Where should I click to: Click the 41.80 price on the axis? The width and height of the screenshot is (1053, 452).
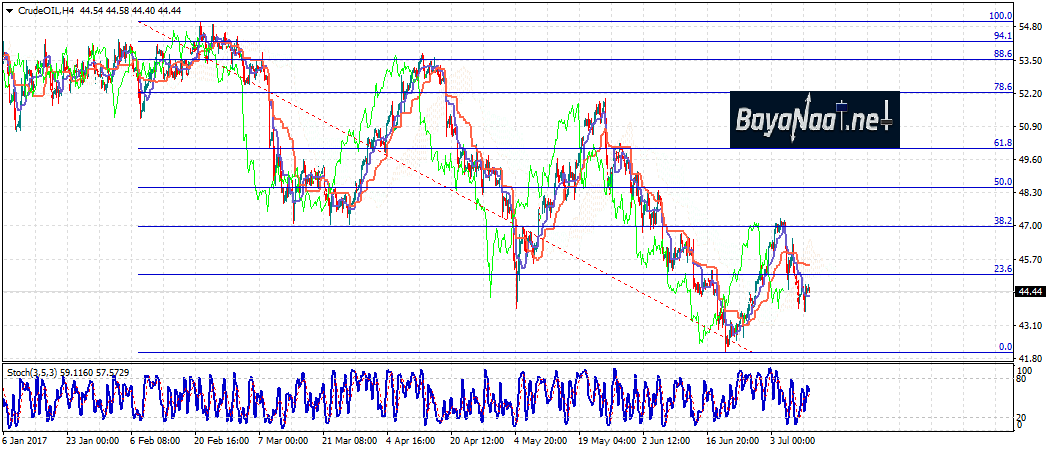(1029, 358)
